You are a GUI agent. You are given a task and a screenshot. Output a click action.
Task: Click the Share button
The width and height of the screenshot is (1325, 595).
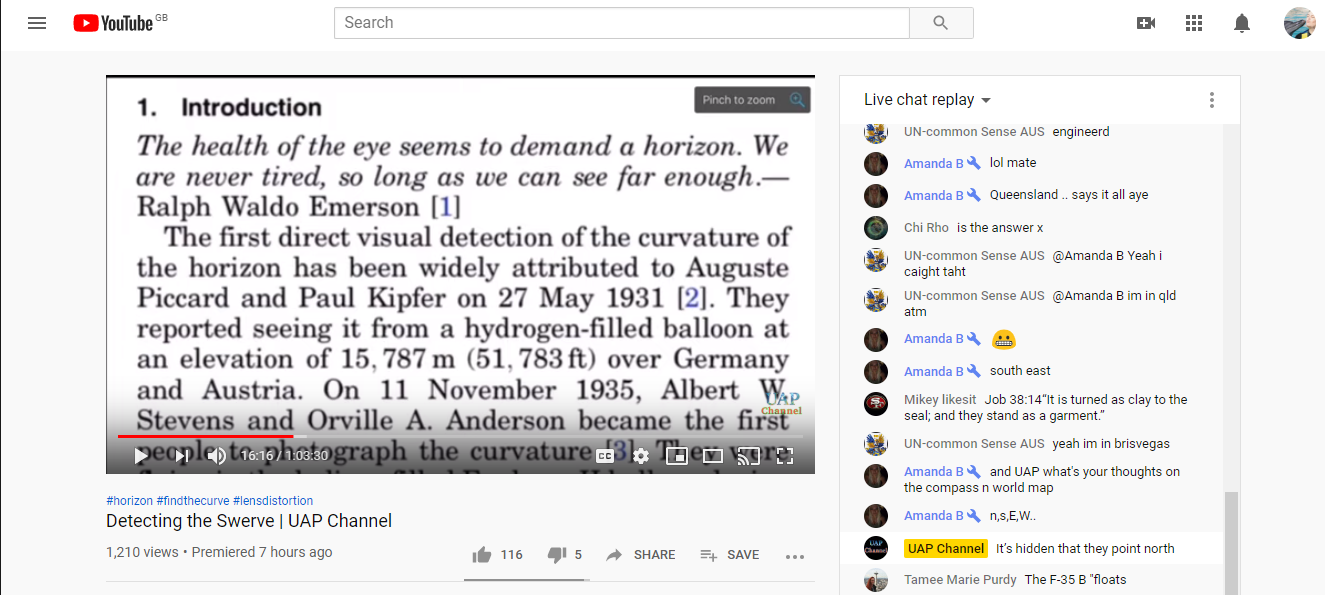641,555
